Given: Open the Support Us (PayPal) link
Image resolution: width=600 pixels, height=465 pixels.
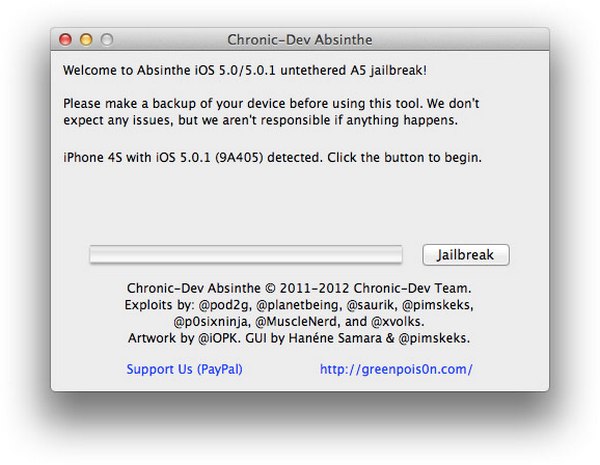Looking at the screenshot, I should point(184,369).
